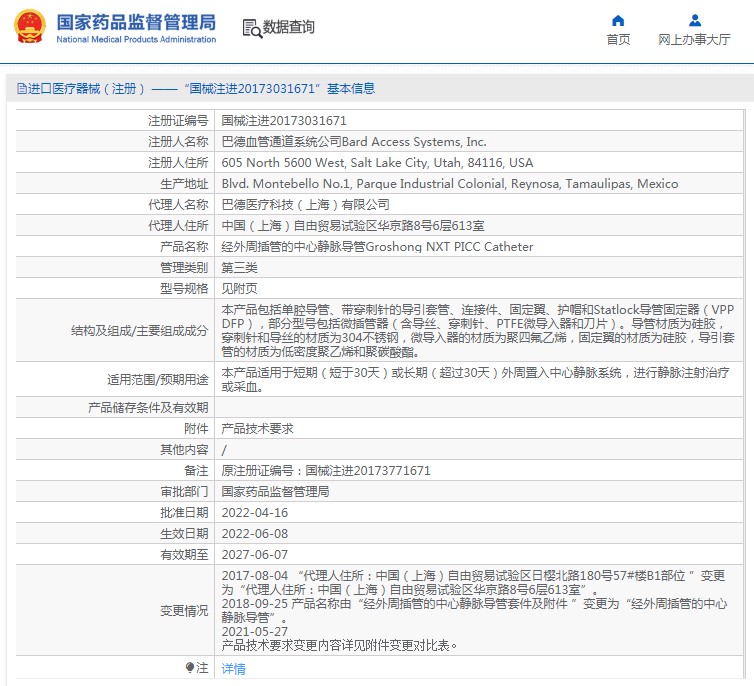The height and width of the screenshot is (686, 754).
Task: Click the 原注册证编号 remark value
Action: click(326, 471)
